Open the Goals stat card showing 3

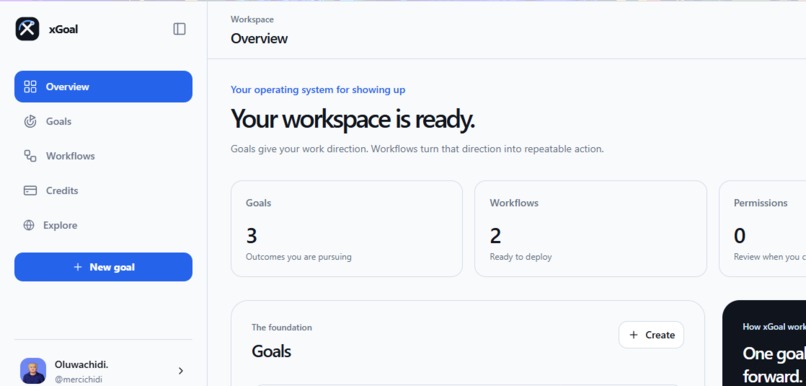[346, 228]
